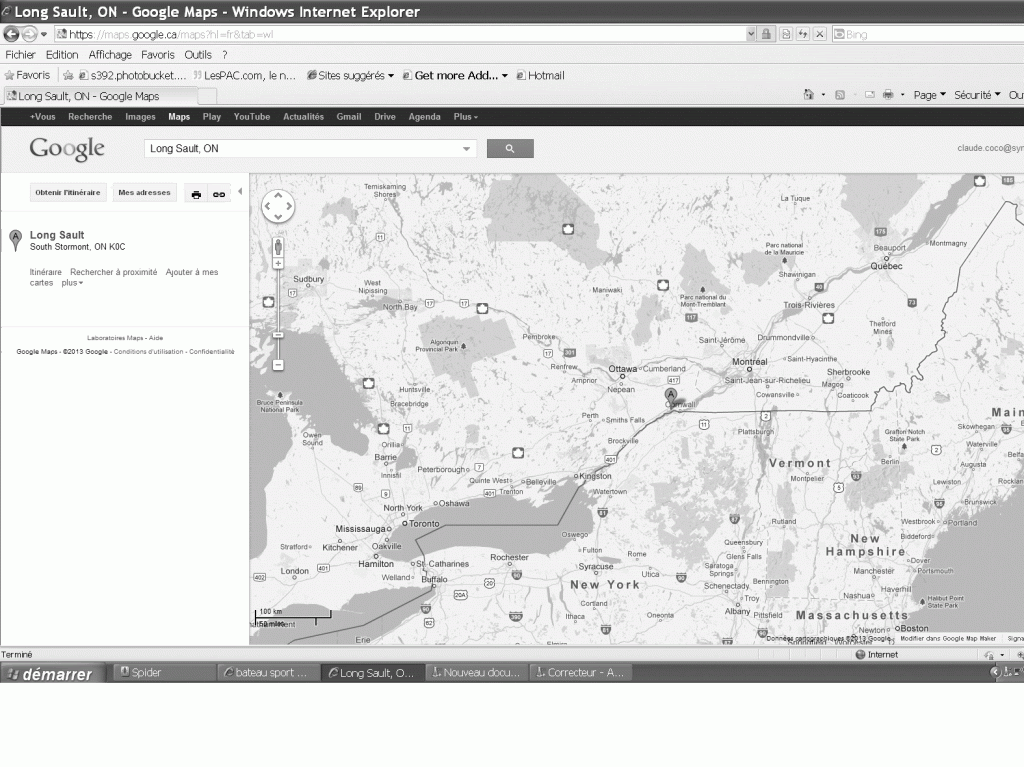Click the browser Forward arrow button

coord(29,34)
